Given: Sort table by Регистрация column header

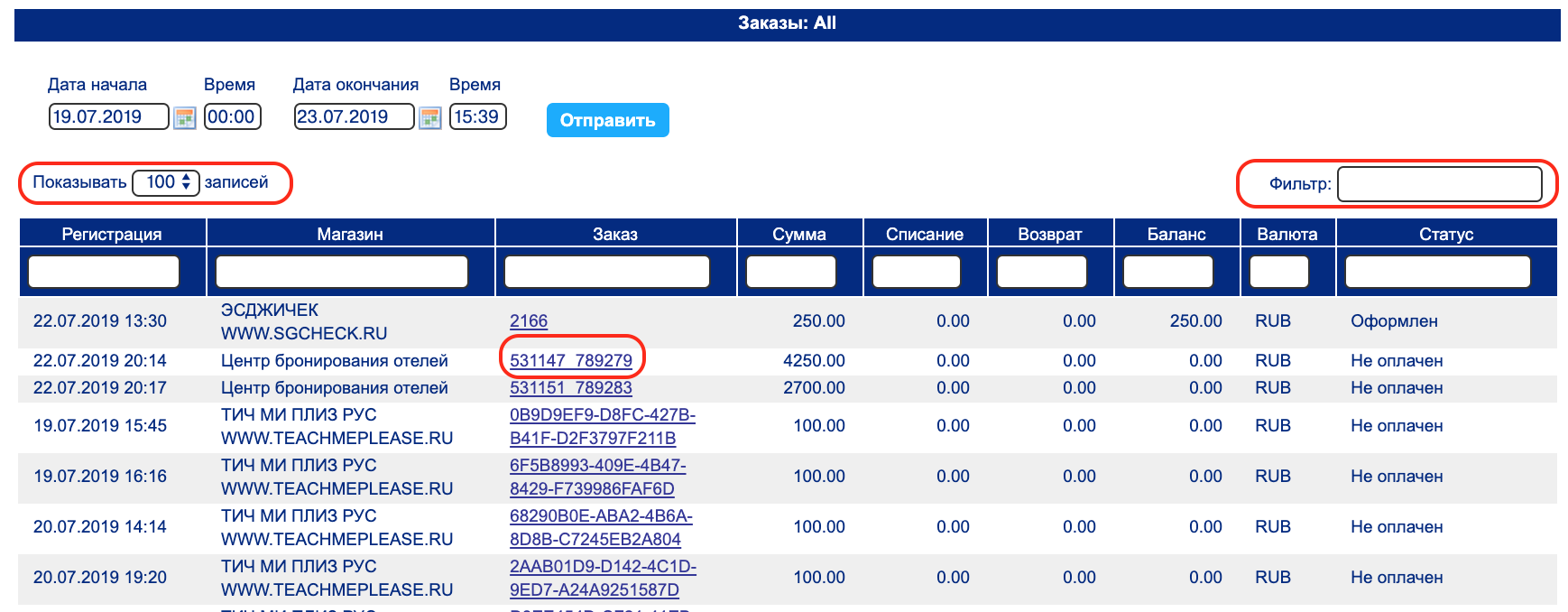Looking at the screenshot, I should 112,234.
